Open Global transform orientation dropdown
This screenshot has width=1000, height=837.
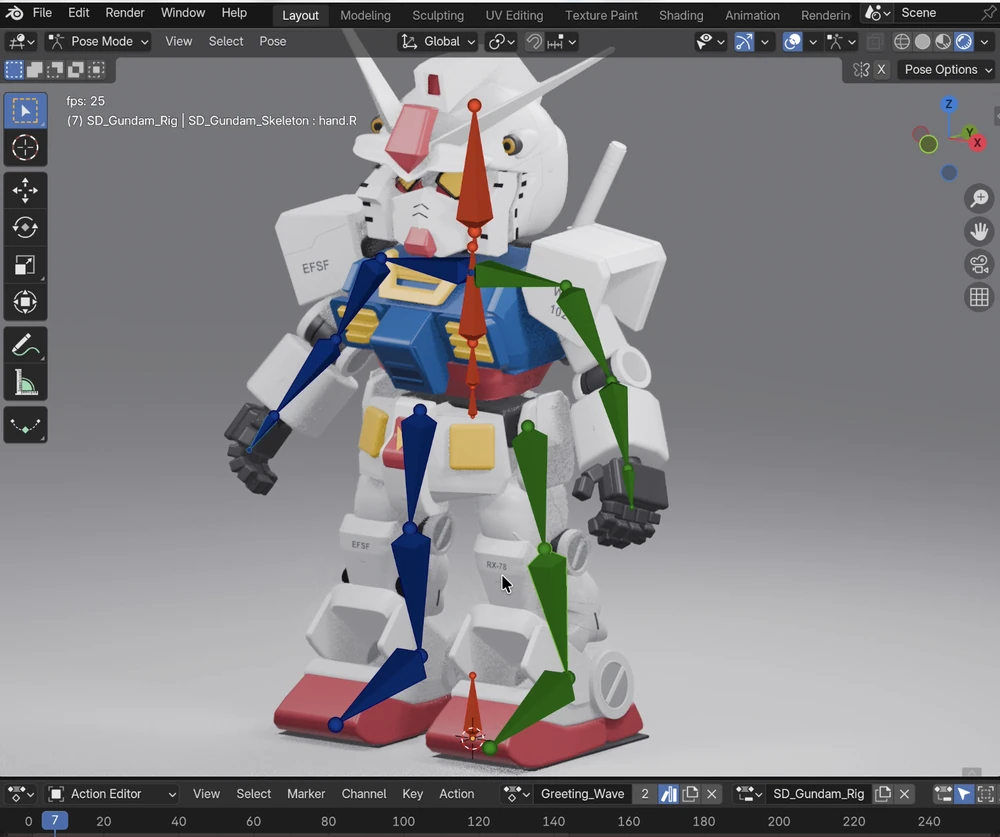coord(438,42)
